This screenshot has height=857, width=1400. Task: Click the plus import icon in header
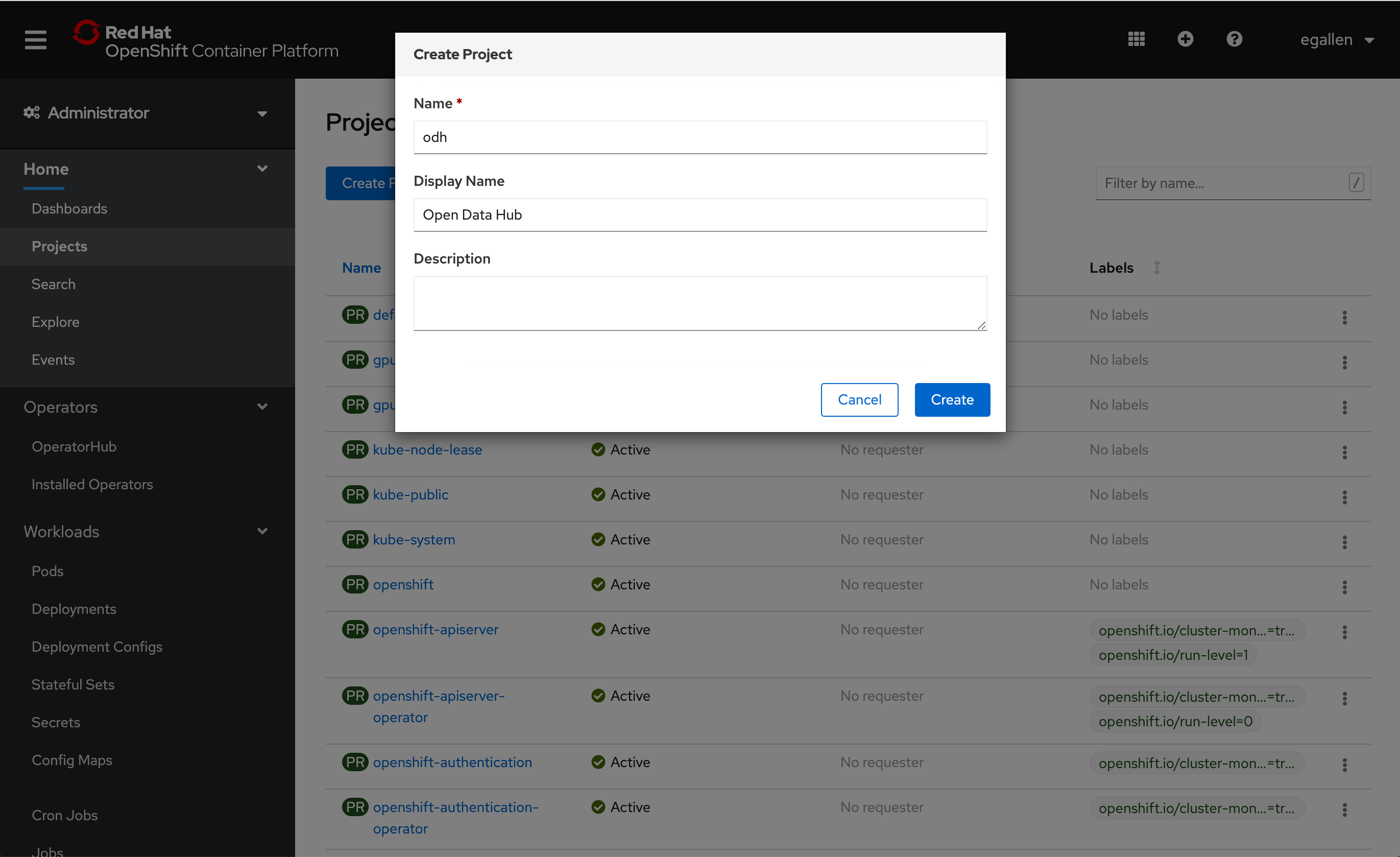(1185, 39)
